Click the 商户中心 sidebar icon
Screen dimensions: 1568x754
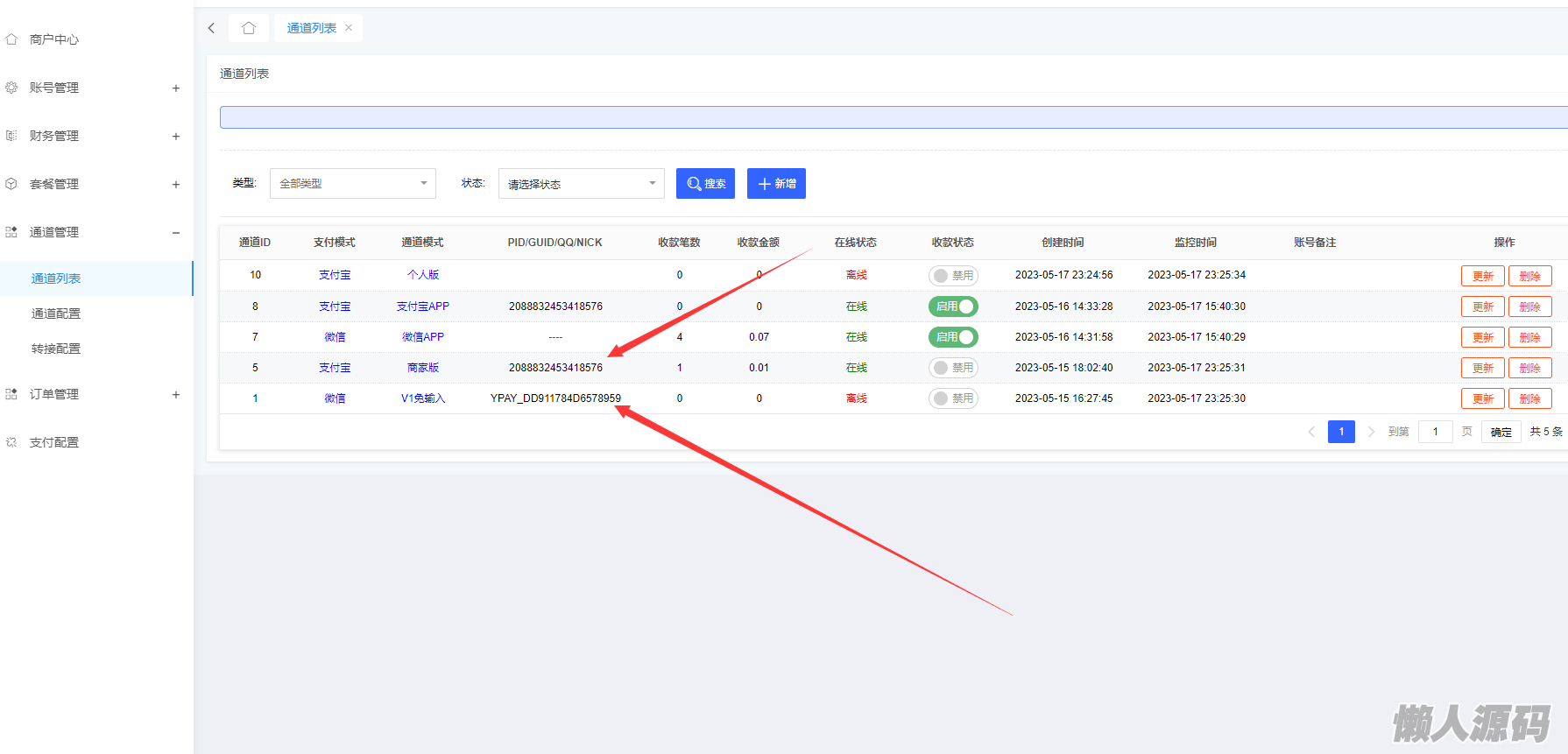point(11,39)
